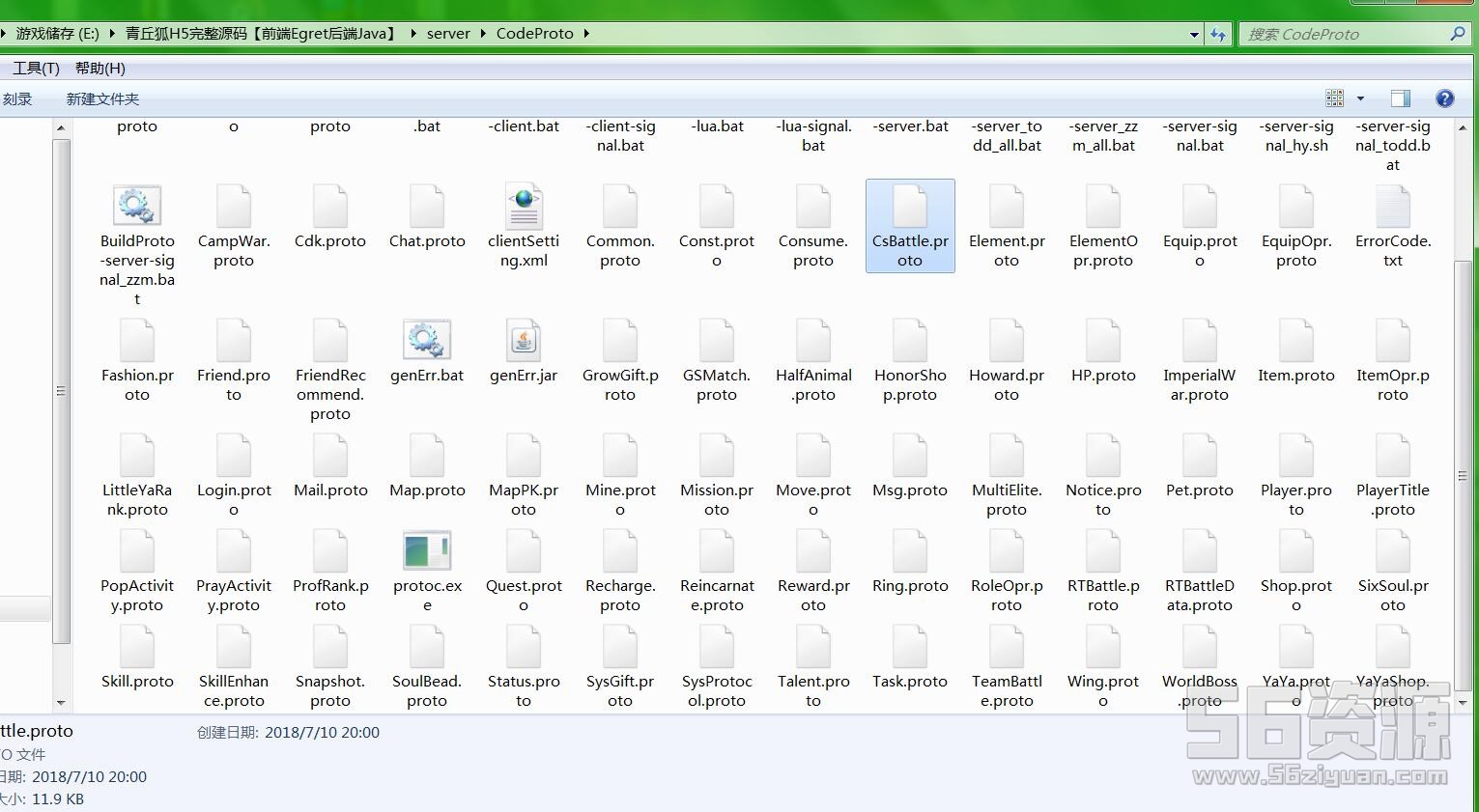The height and width of the screenshot is (812, 1479).
Task: Select the clientSetting.xml file icon
Action: click(x=523, y=207)
